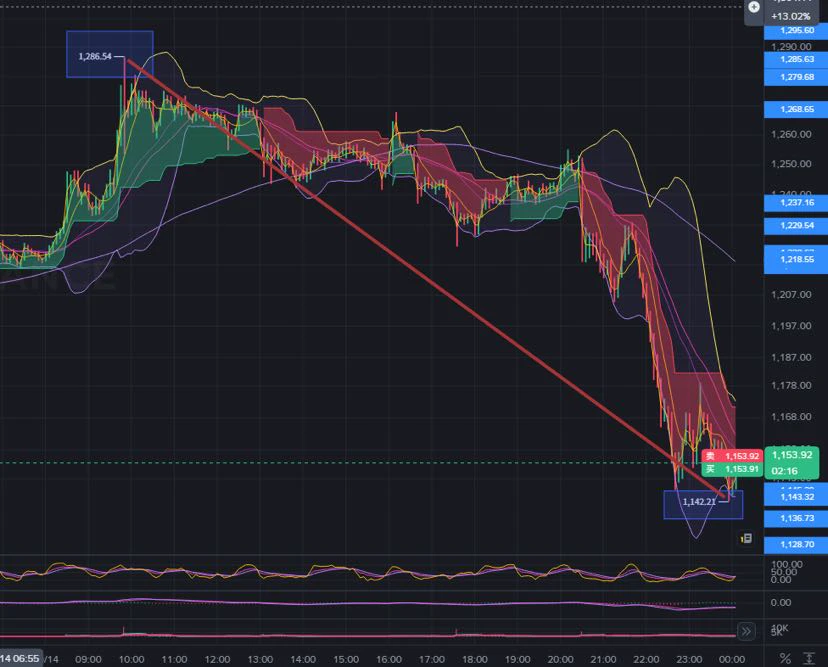Screen dimensions: 828x667
Task: Select current price label showing 02:16 countdown
Action: coord(792,463)
